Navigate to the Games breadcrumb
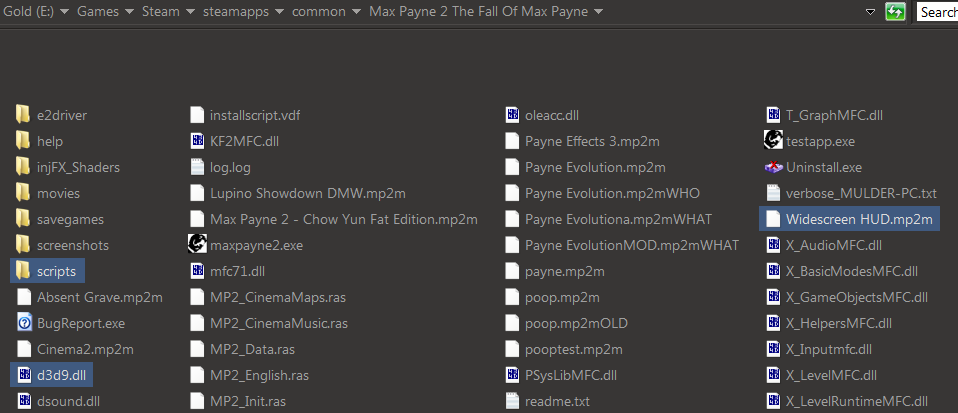 point(97,12)
